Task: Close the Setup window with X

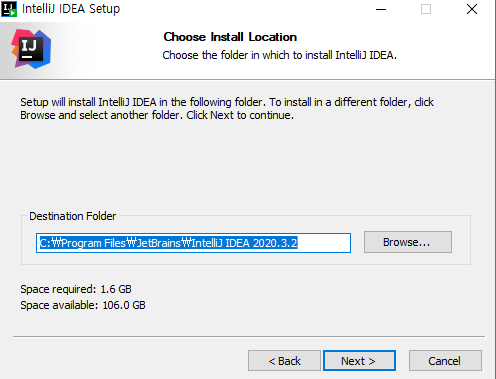Action: pyautogui.click(x=472, y=9)
